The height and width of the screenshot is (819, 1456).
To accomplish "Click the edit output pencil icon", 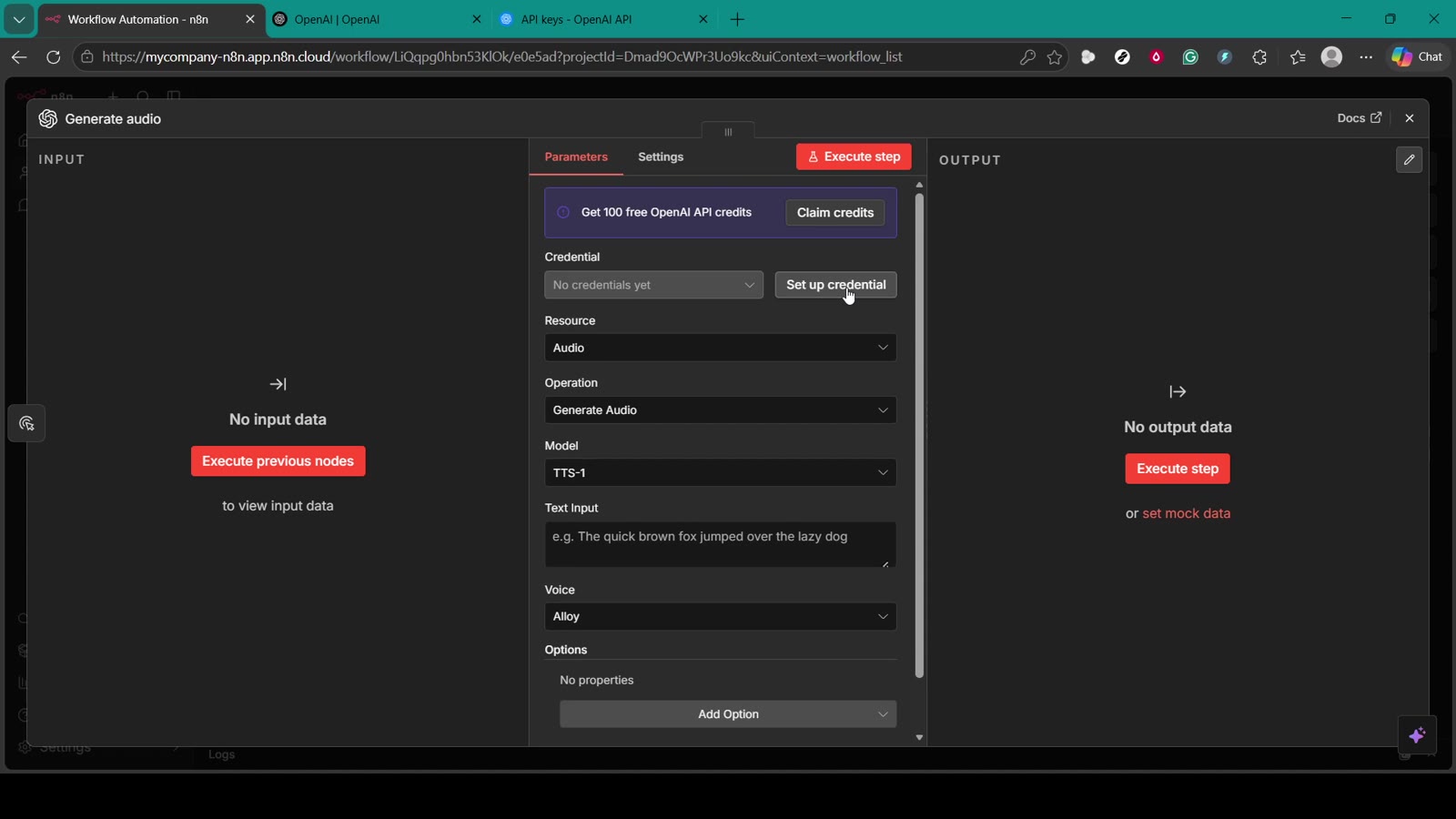I will (1409, 159).
